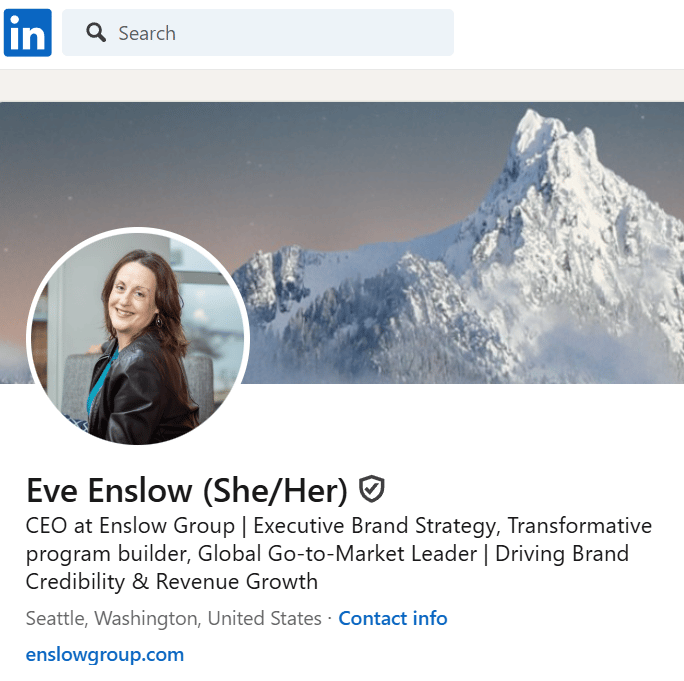The height and width of the screenshot is (681, 684).
Task: Click the CEO at Enslow Group headline text
Action: [x=130, y=525]
